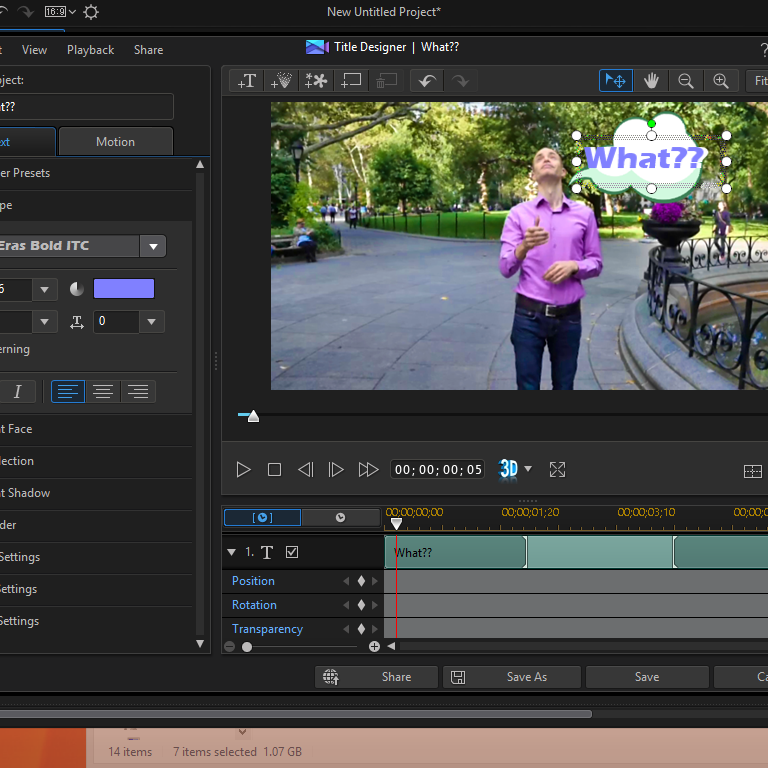
Task: Open the character spacing dropdown
Action: (x=152, y=322)
